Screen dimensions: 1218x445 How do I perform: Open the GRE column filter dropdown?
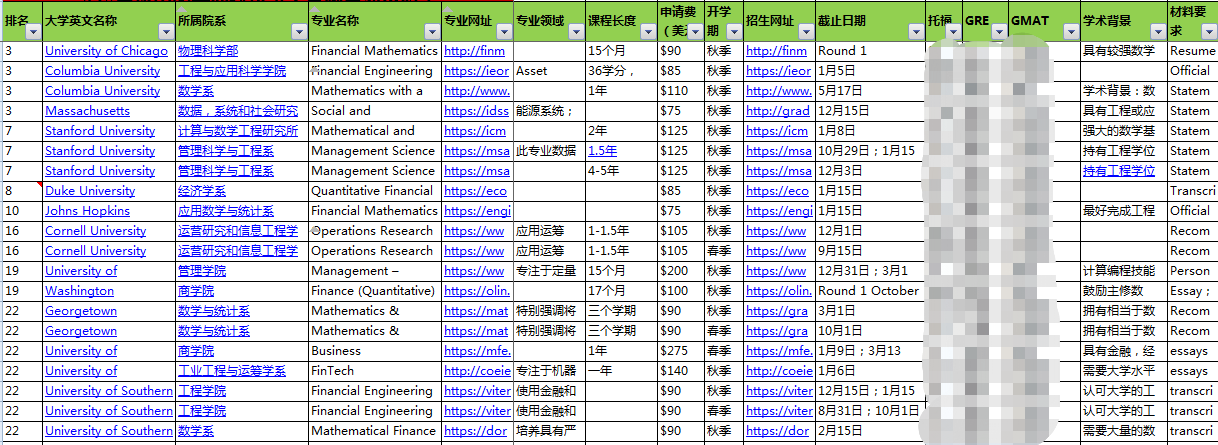click(x=1000, y=33)
